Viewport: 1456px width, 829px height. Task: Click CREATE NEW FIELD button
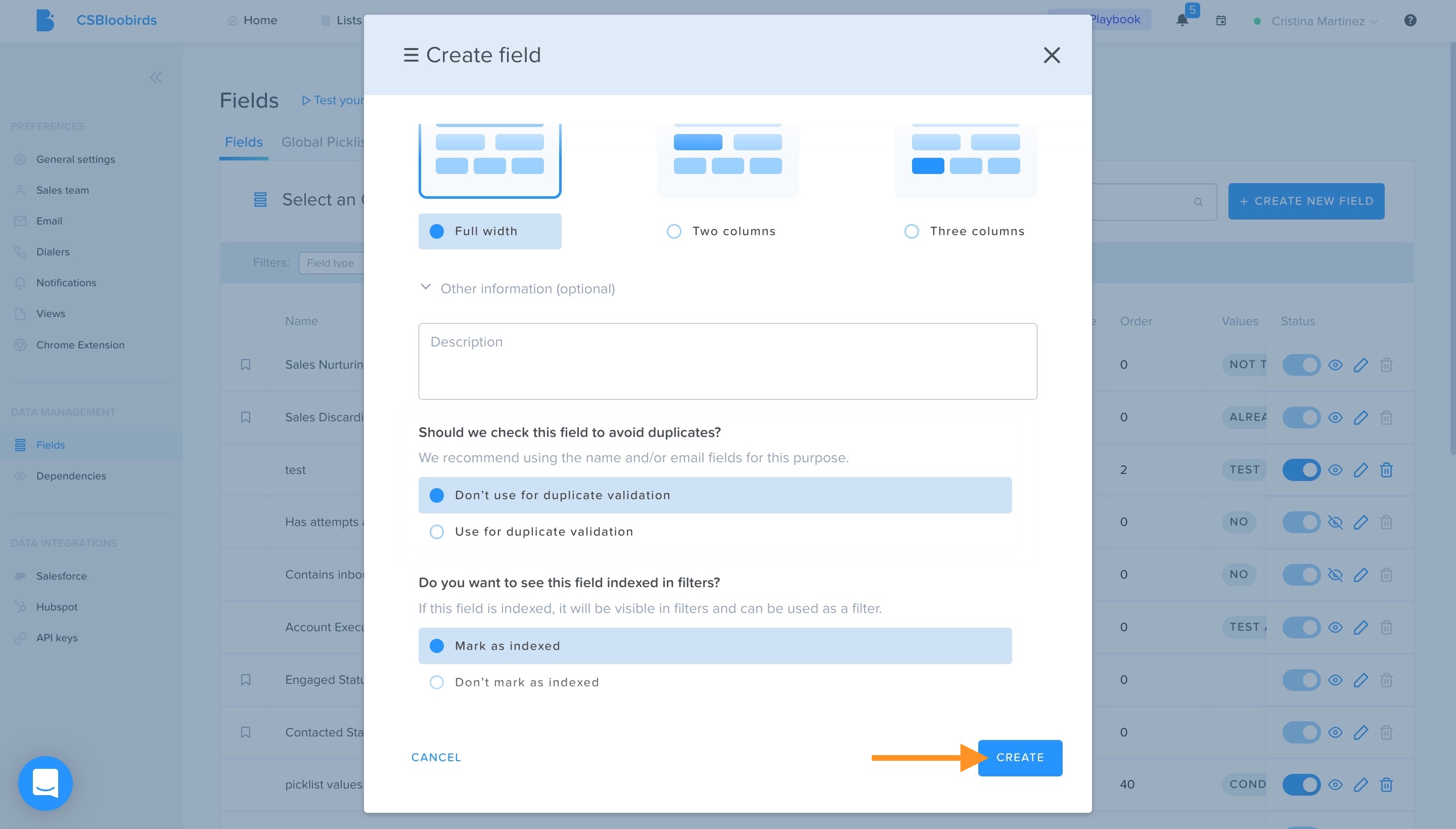click(x=1306, y=201)
